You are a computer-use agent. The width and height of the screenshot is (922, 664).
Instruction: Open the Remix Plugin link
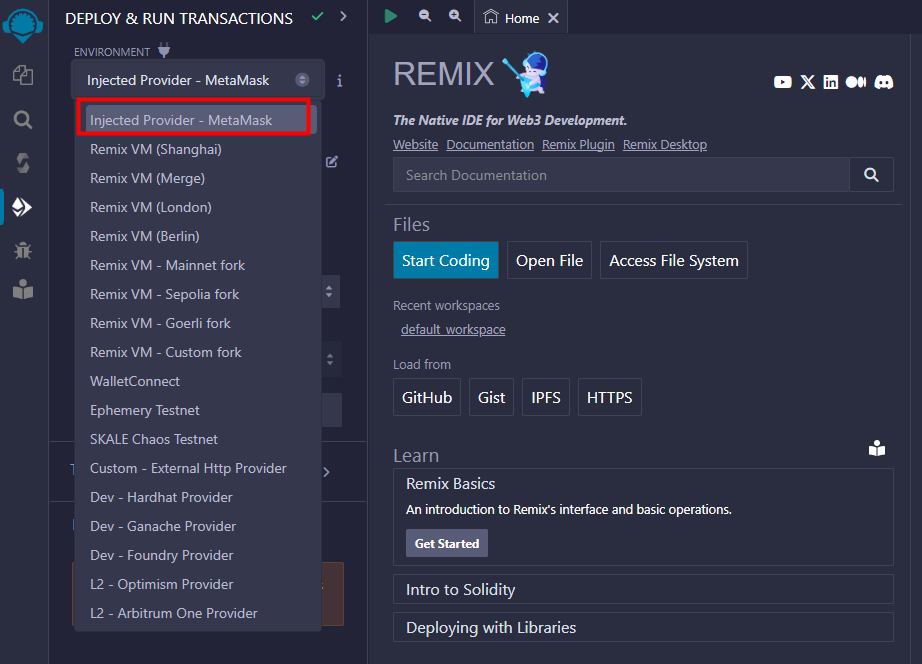578,145
